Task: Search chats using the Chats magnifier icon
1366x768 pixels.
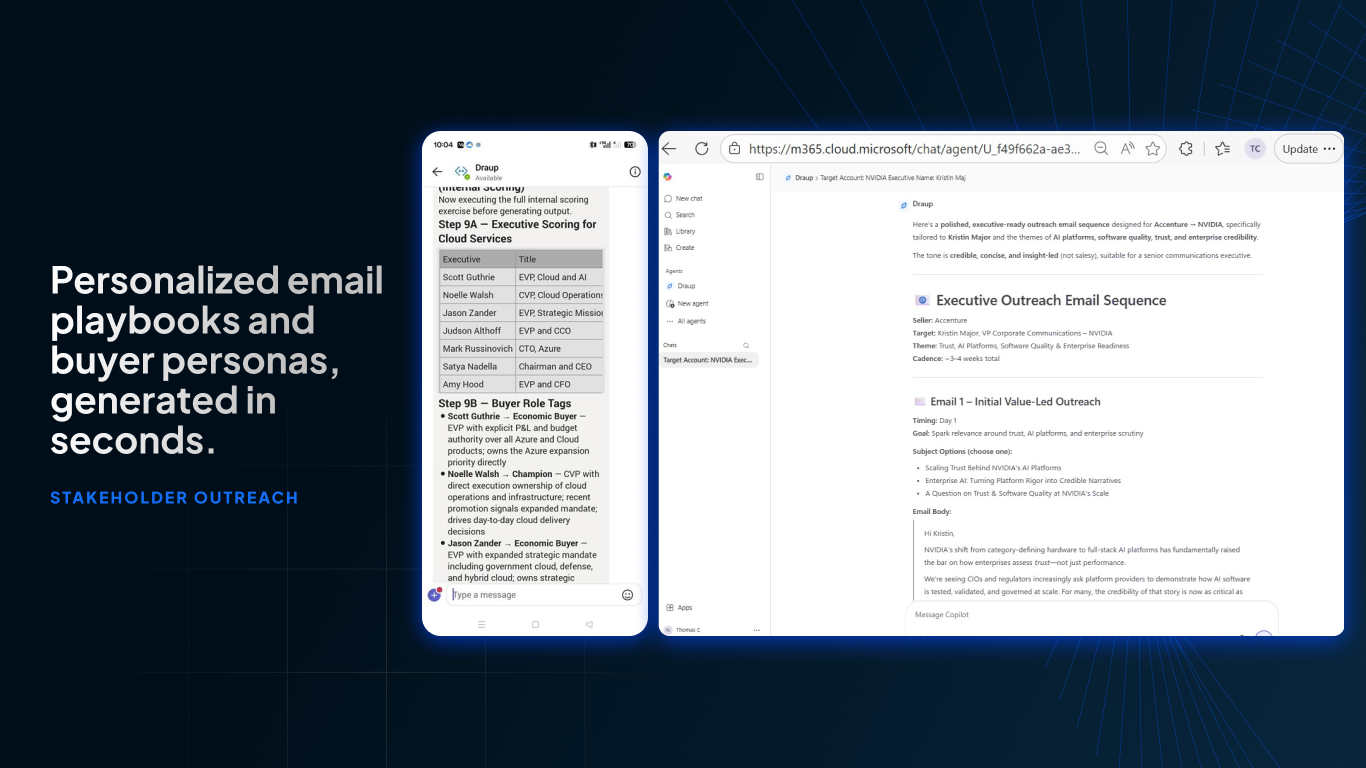Action: point(746,345)
